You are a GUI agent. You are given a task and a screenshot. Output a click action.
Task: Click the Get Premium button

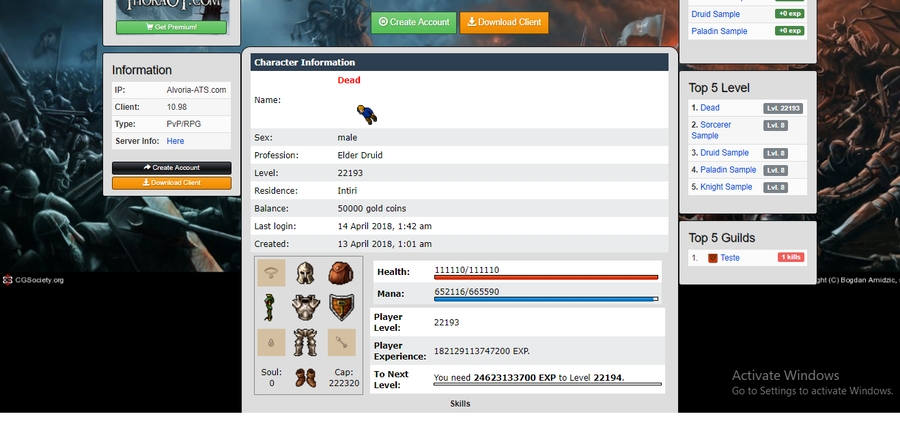pyautogui.click(x=171, y=27)
